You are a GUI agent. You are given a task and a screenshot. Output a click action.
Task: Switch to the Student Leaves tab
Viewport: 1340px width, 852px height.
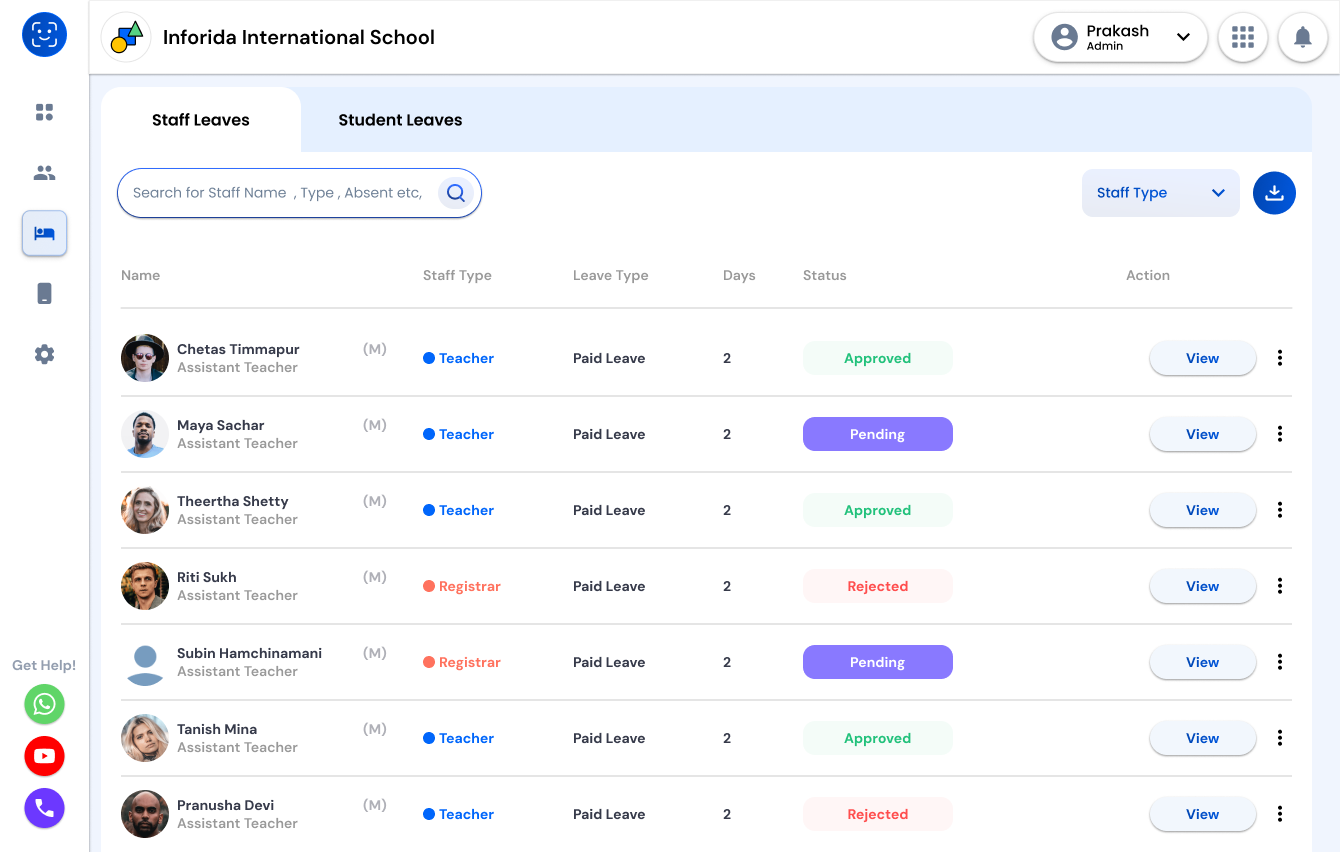(x=400, y=120)
